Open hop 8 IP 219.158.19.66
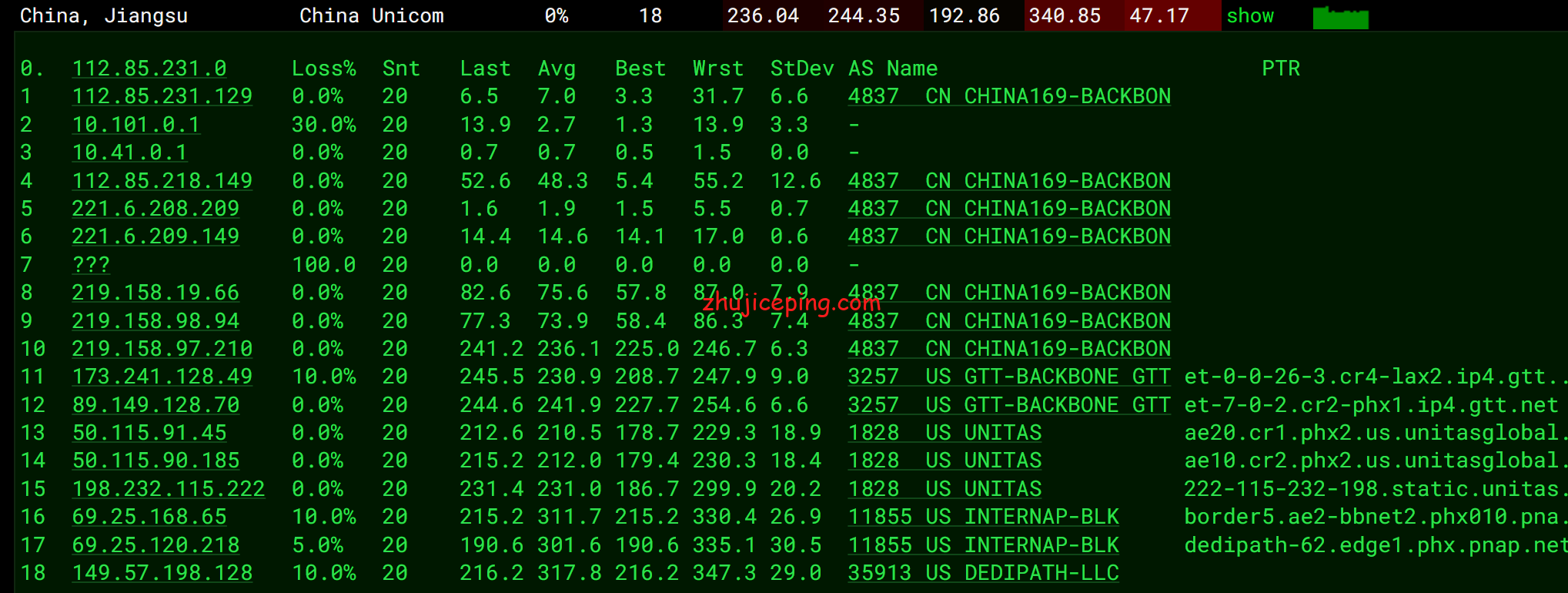This screenshot has height=593, width=1568. (x=155, y=293)
